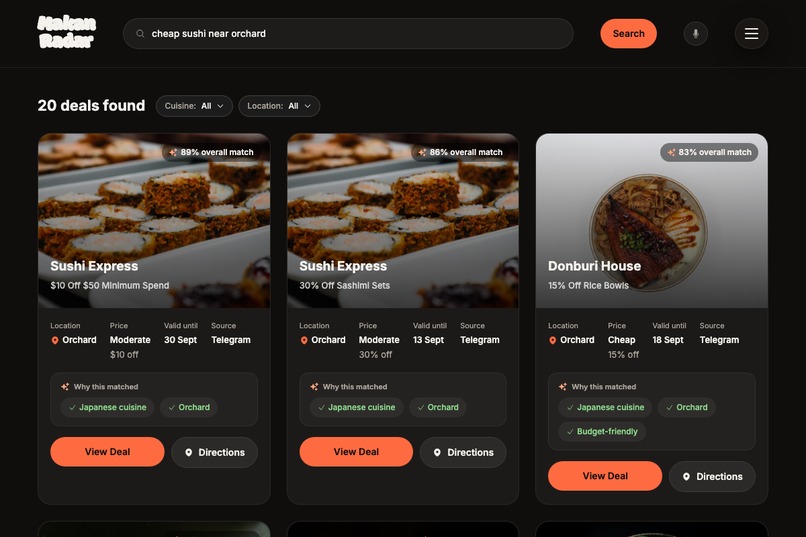Click sparkle icon on 86% match badge
This screenshot has height=537, width=806.
[x=422, y=152]
